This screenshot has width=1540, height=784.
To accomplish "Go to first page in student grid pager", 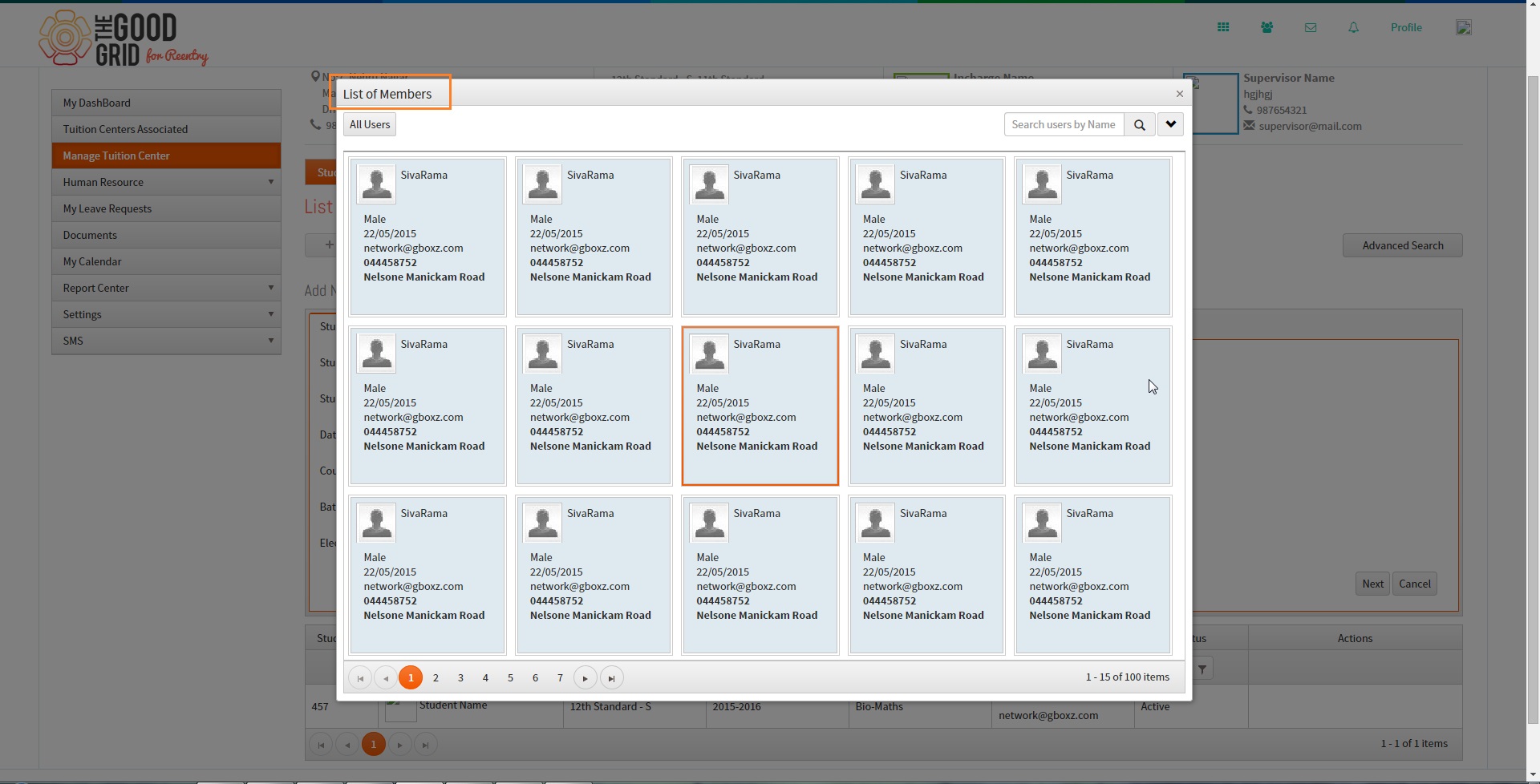I will click(321, 745).
